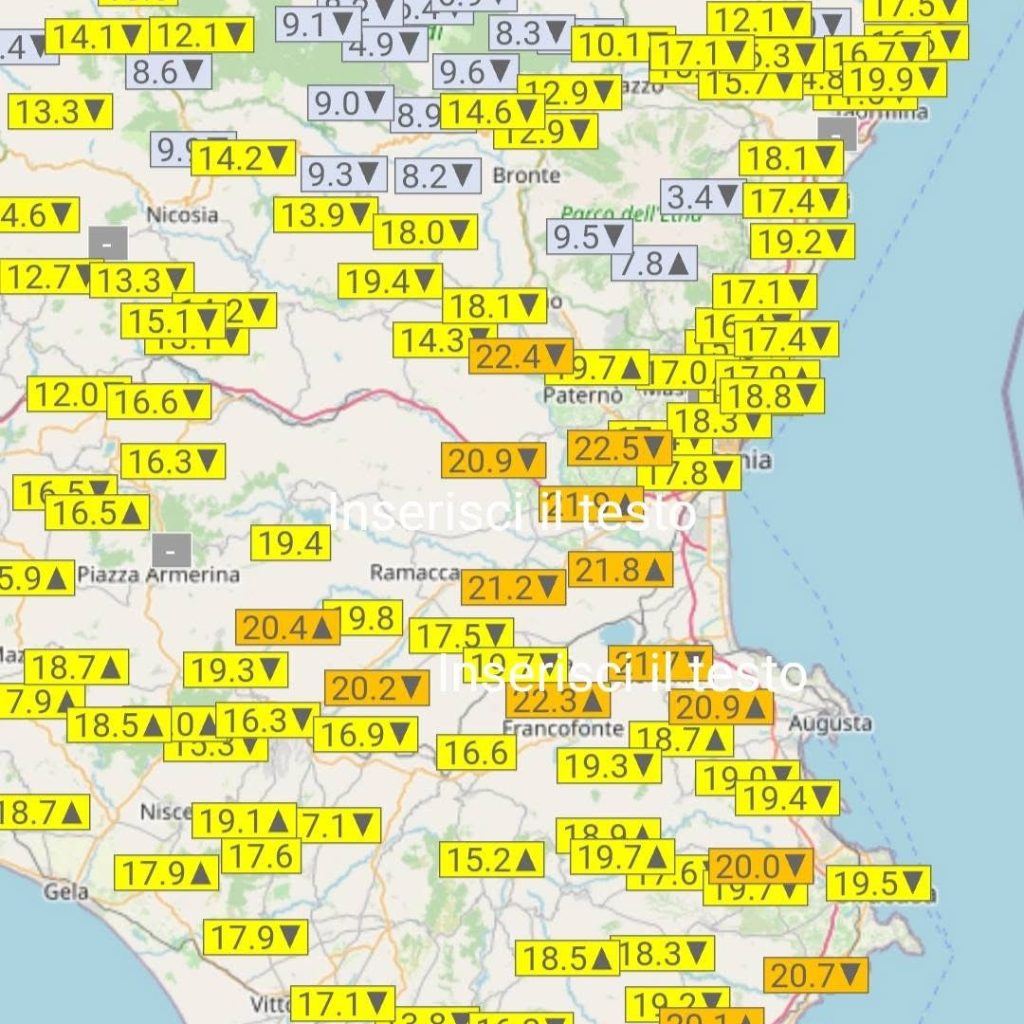Viewport: 1024px width, 1024px height.
Task: Tap the yellow 15.2 rising temperature label
Action: 492,859
